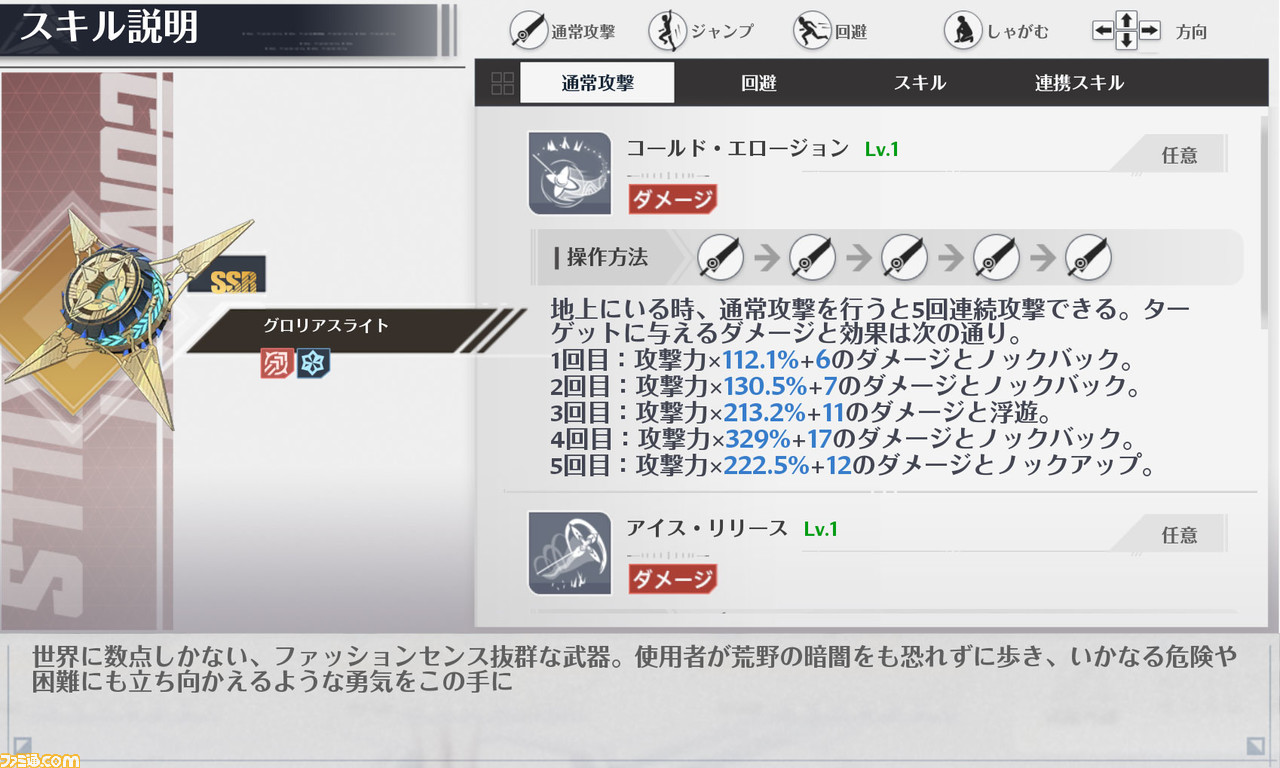Click the 通常攻撃 sword icon in the legend
The image size is (1280, 768).
(x=529, y=31)
